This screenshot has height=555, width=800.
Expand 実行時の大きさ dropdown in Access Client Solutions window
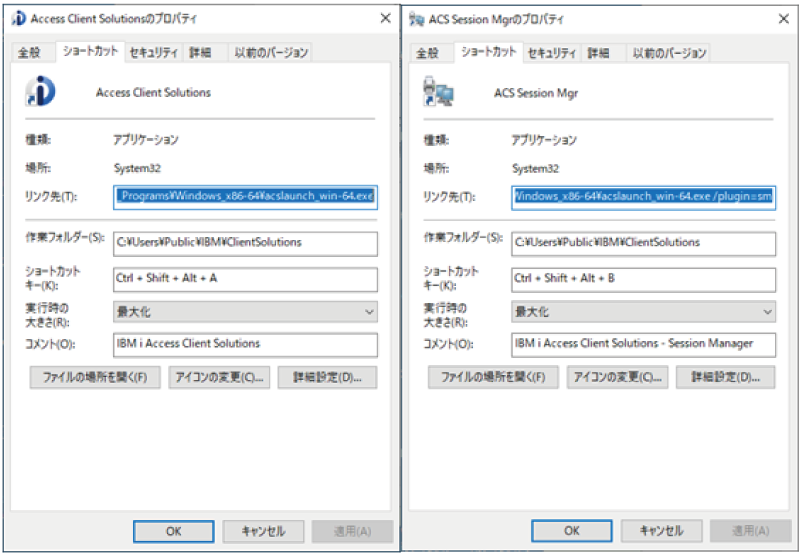tap(245, 312)
